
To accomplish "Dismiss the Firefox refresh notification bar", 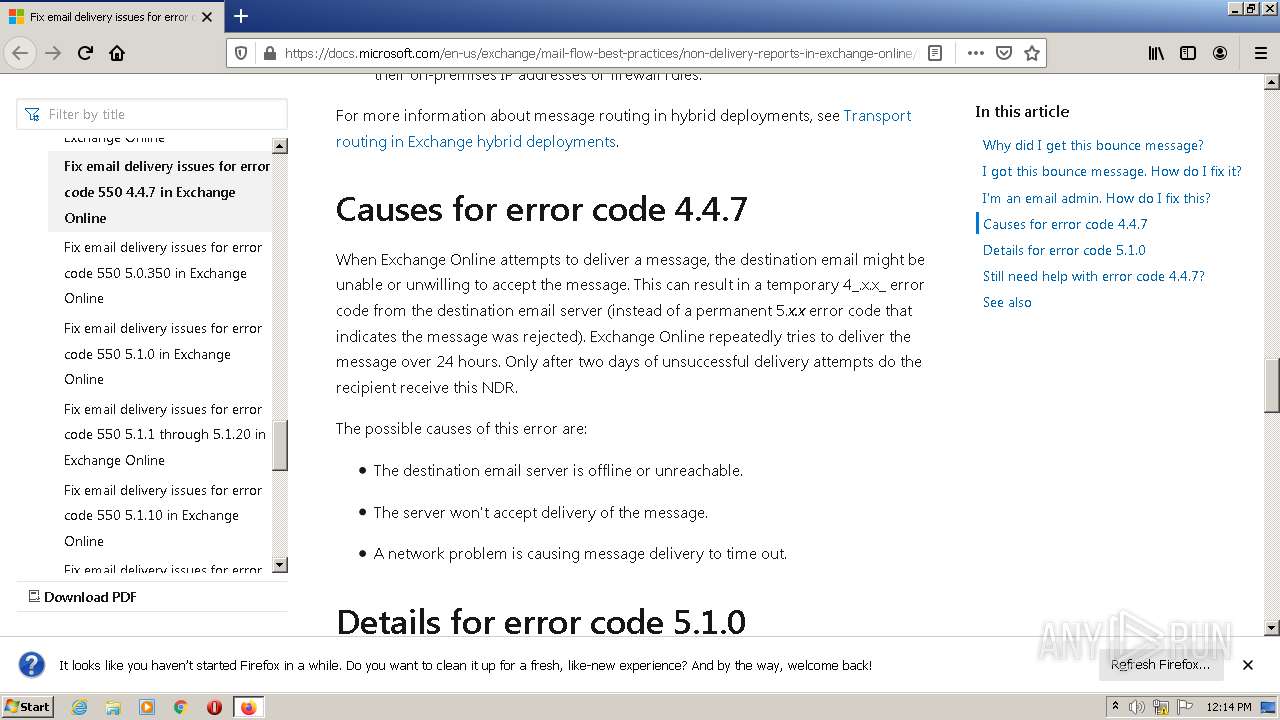I will click(x=1248, y=665).
